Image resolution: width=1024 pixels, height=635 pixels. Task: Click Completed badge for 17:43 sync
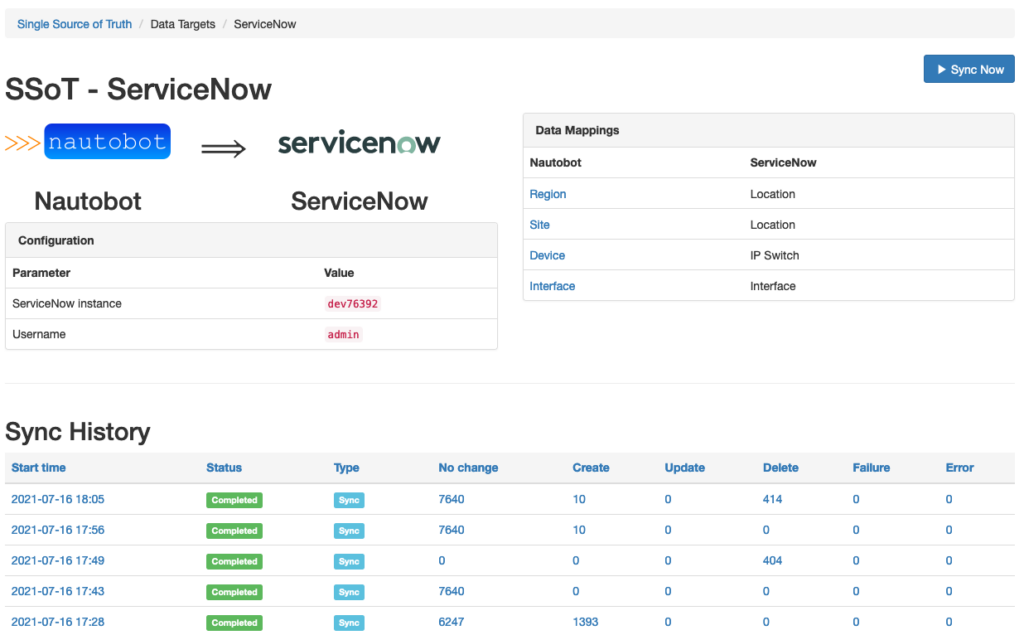coord(234,592)
